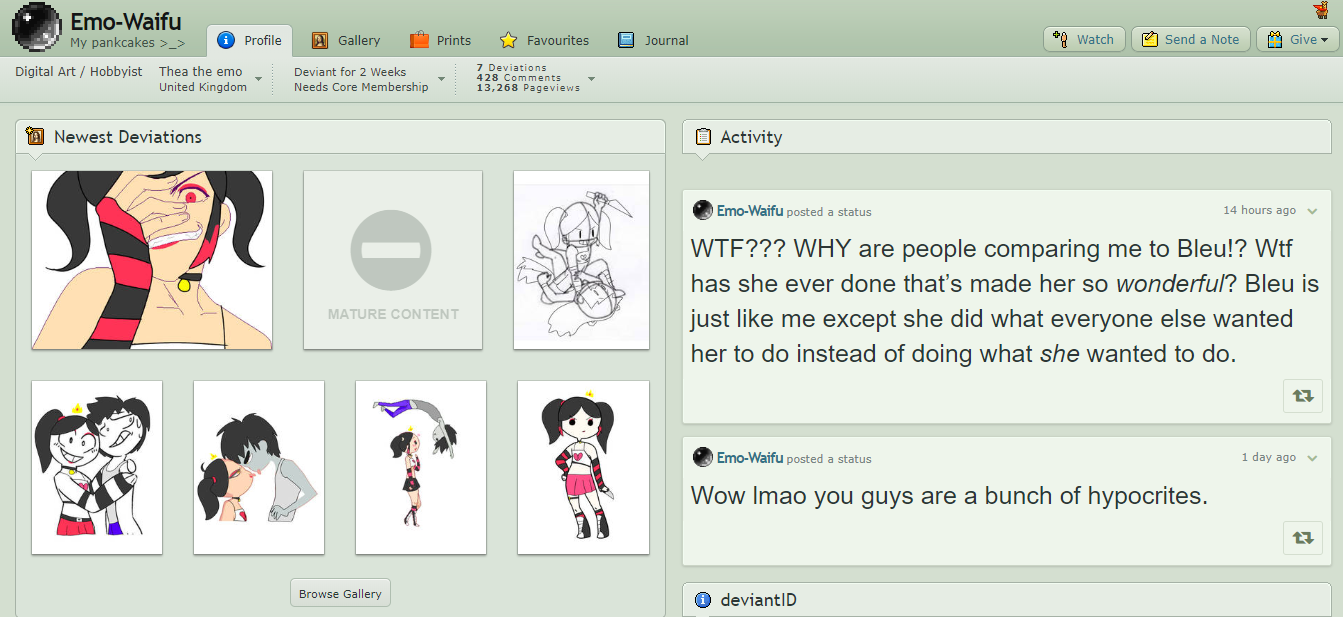Click the Emo-Waifu profile avatar at top
The image size is (1343, 617).
click(37, 27)
